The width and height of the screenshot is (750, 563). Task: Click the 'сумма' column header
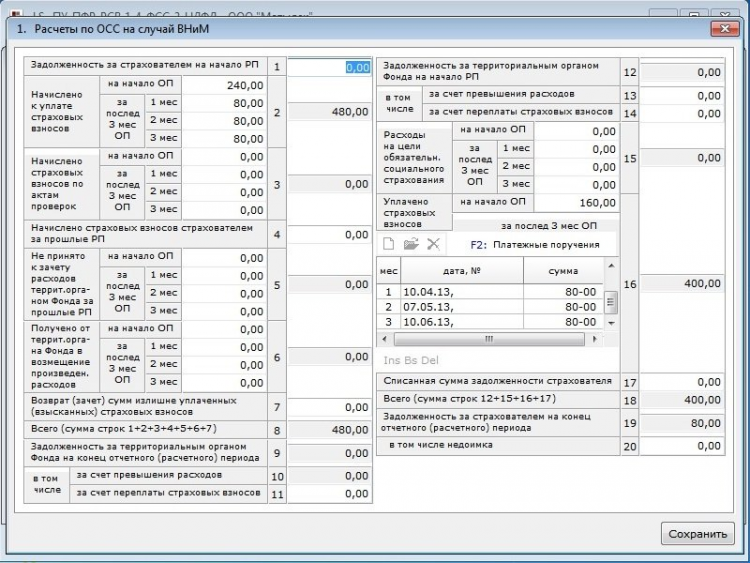click(x=563, y=271)
